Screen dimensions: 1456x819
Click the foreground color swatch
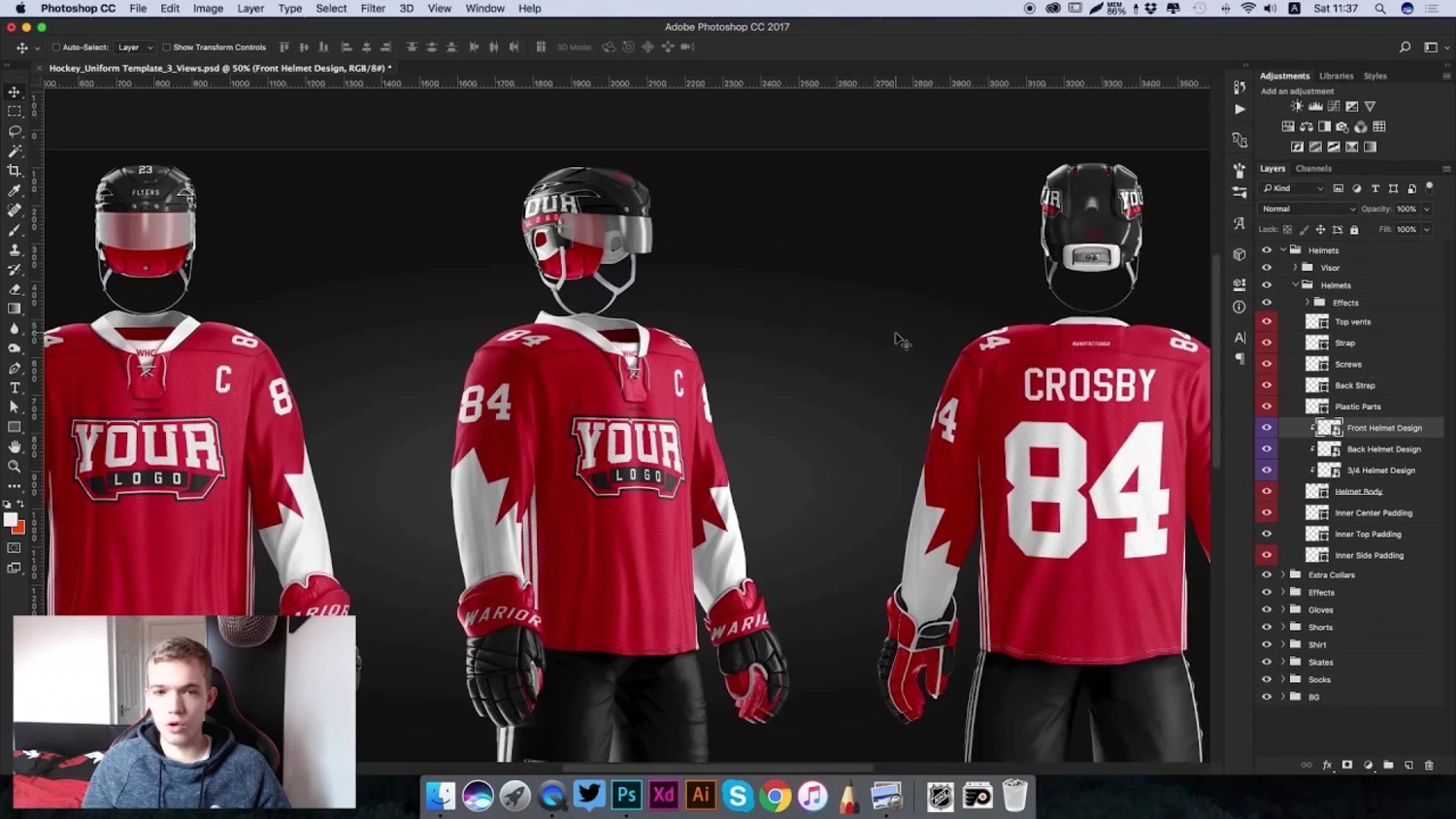(11, 520)
